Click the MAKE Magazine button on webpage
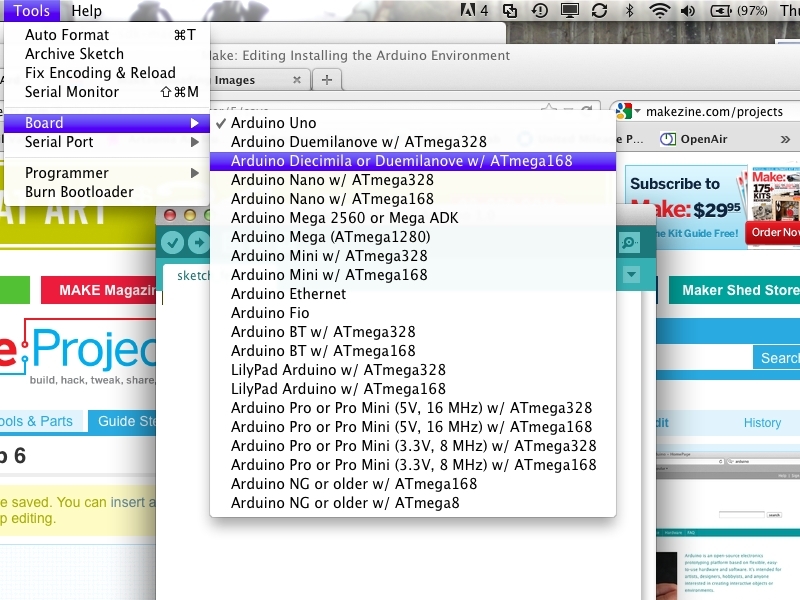The image size is (800, 600). [x=99, y=290]
